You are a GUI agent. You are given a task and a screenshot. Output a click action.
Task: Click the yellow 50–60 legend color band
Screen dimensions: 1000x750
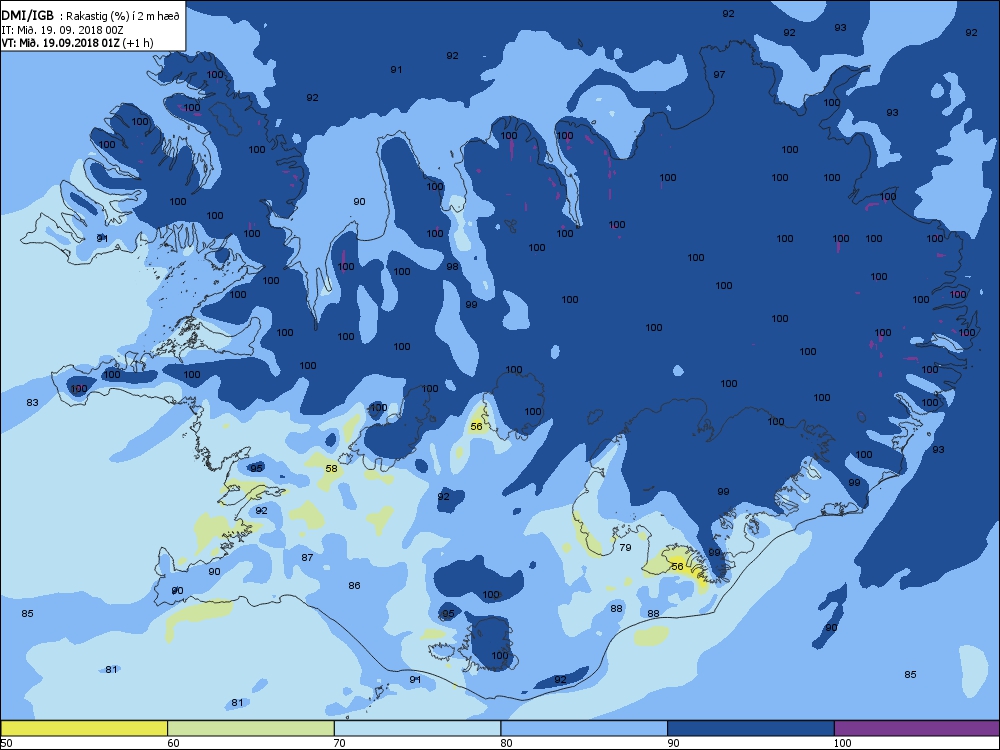coord(84,728)
